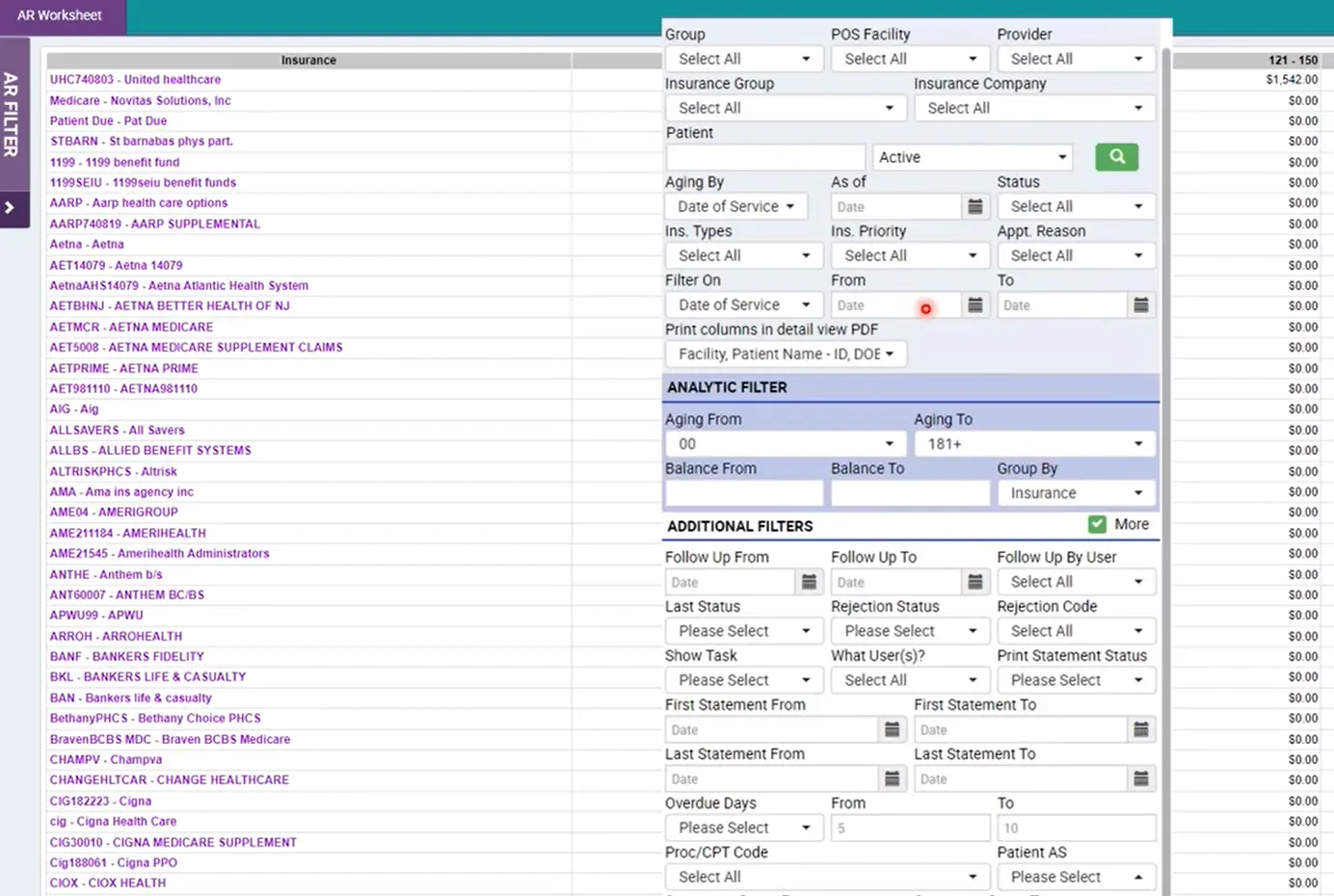Open the Aging To 181+ dropdown
This screenshot has width=1334, height=896.
[1034, 443]
